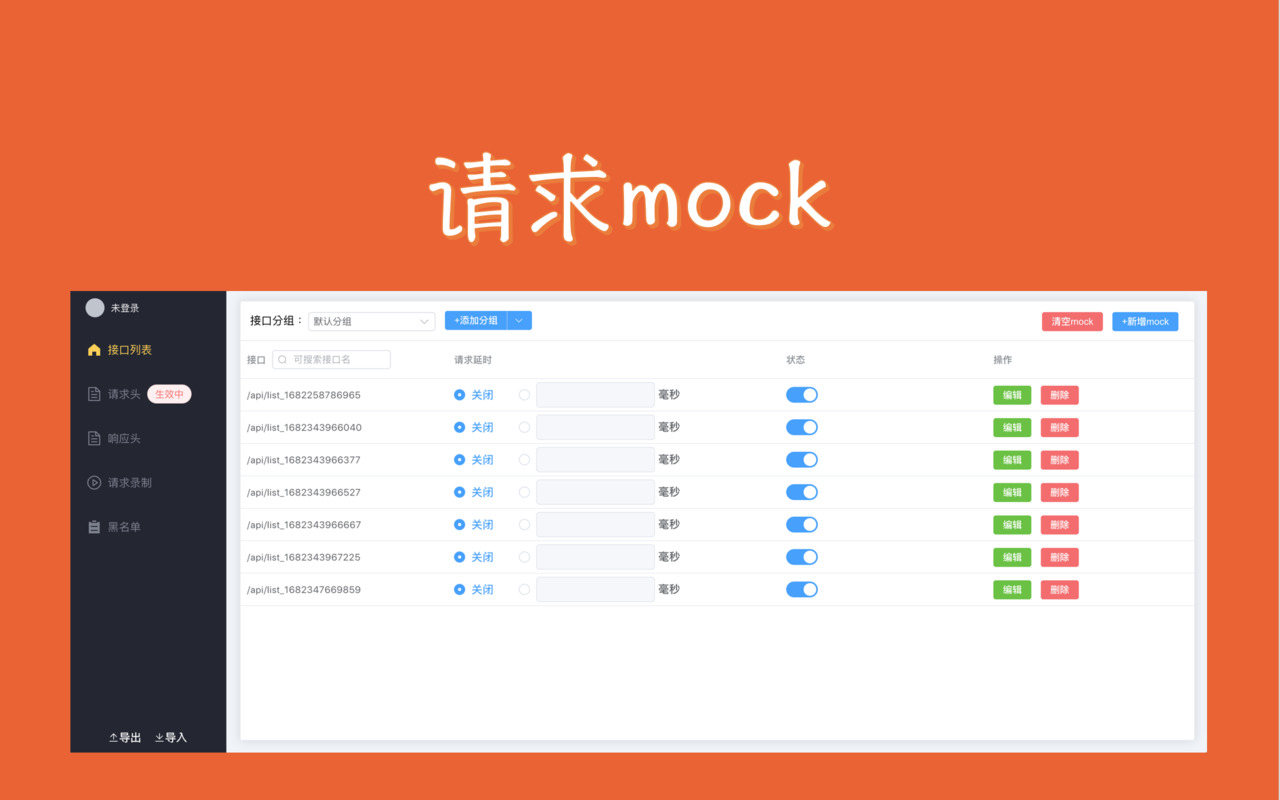Screen dimensions: 1280x800
Task: Click 删除 for list_1682347669859
Action: click(x=1060, y=590)
